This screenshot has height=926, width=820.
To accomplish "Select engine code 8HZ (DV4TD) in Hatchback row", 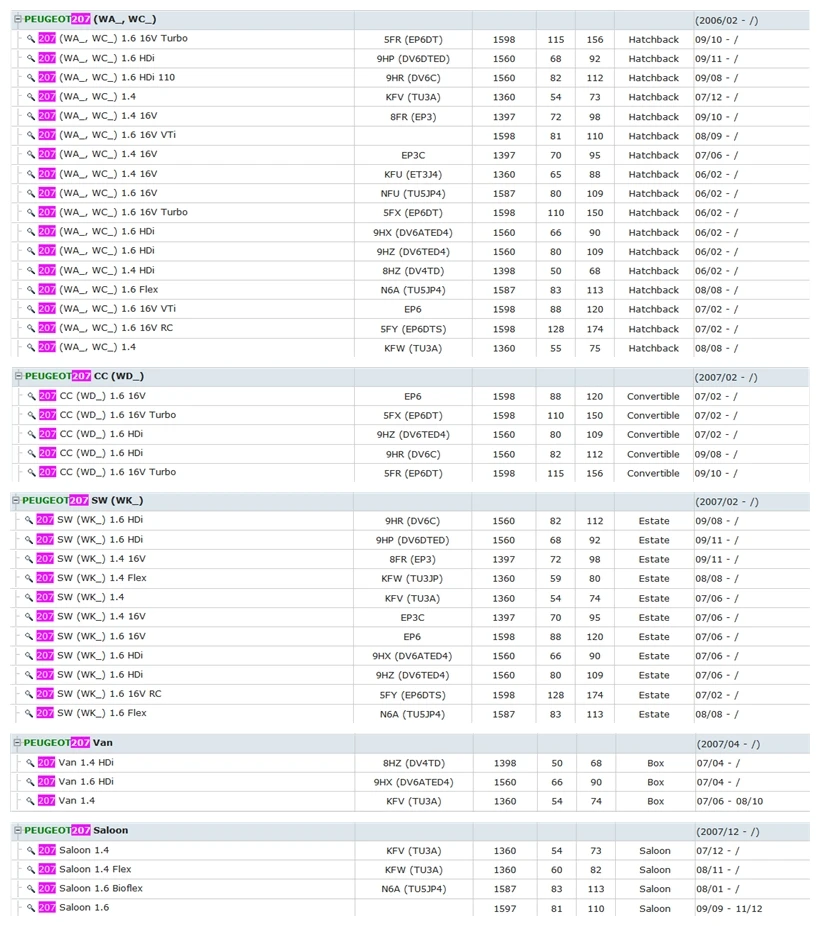I will point(413,271).
